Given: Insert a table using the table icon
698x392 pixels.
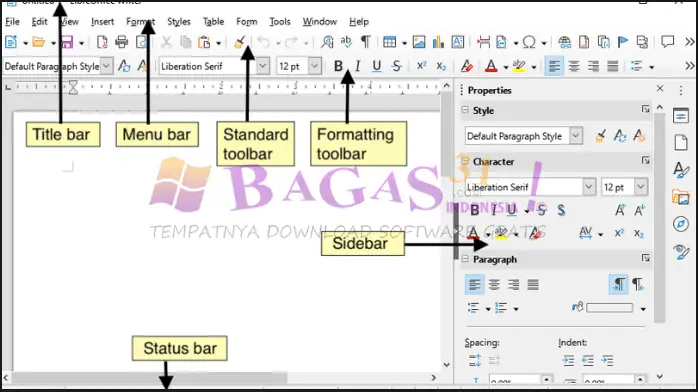Looking at the screenshot, I should click(390, 42).
